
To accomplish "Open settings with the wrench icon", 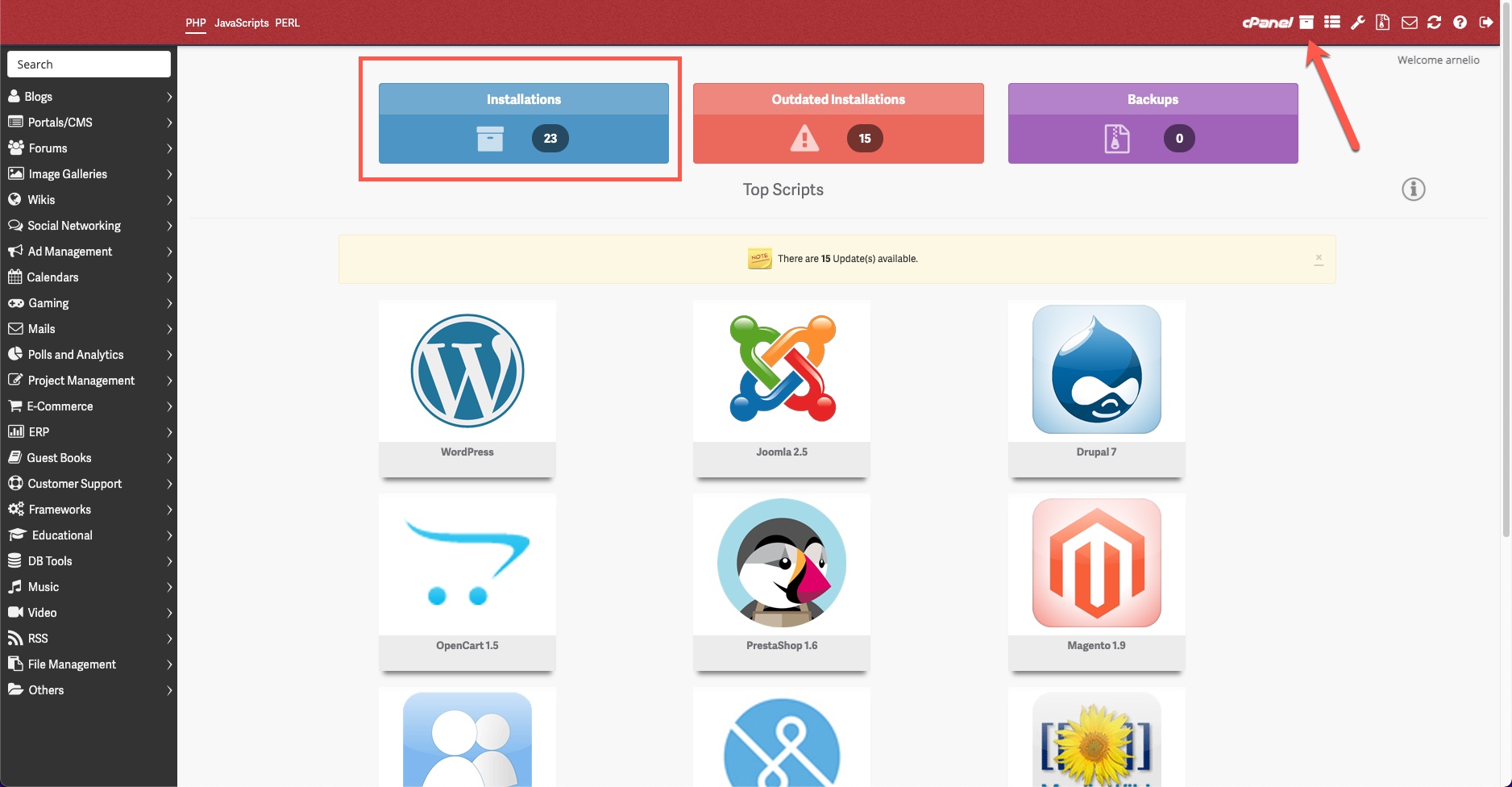I will coord(1358,23).
